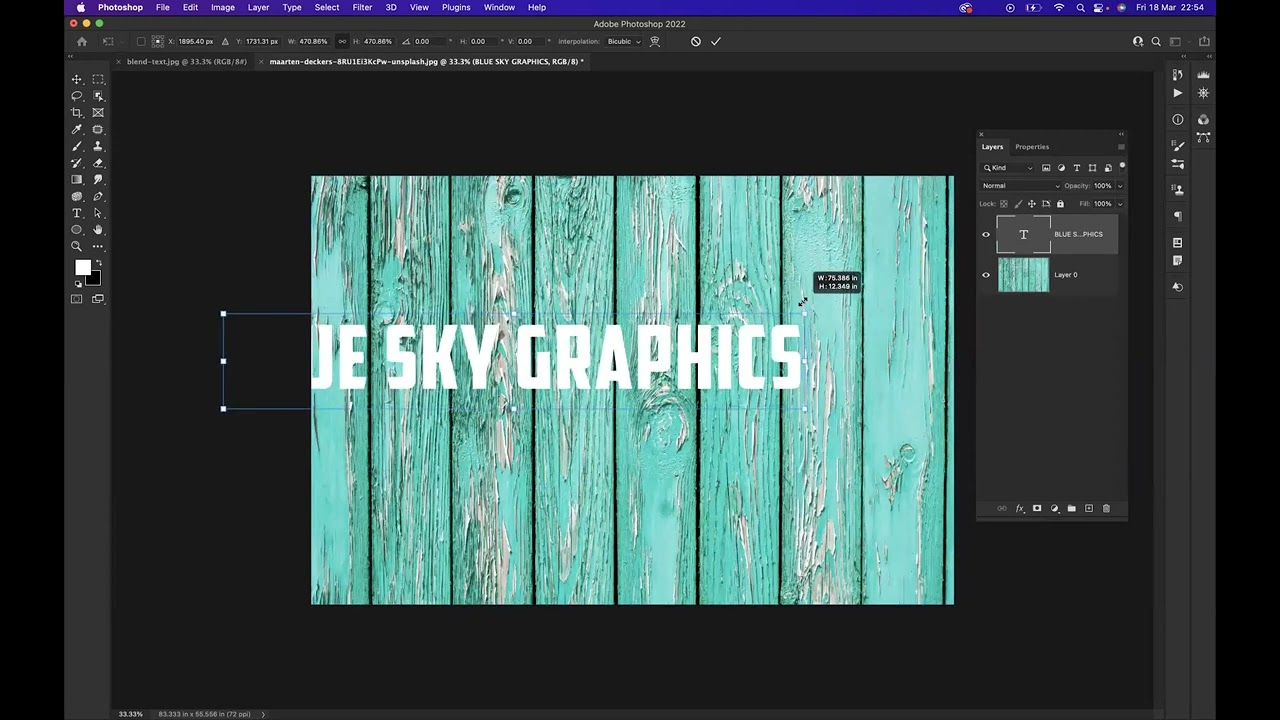Open the Fill slider dropdown arrow
This screenshot has width=1280, height=720.
pyautogui.click(x=1119, y=204)
